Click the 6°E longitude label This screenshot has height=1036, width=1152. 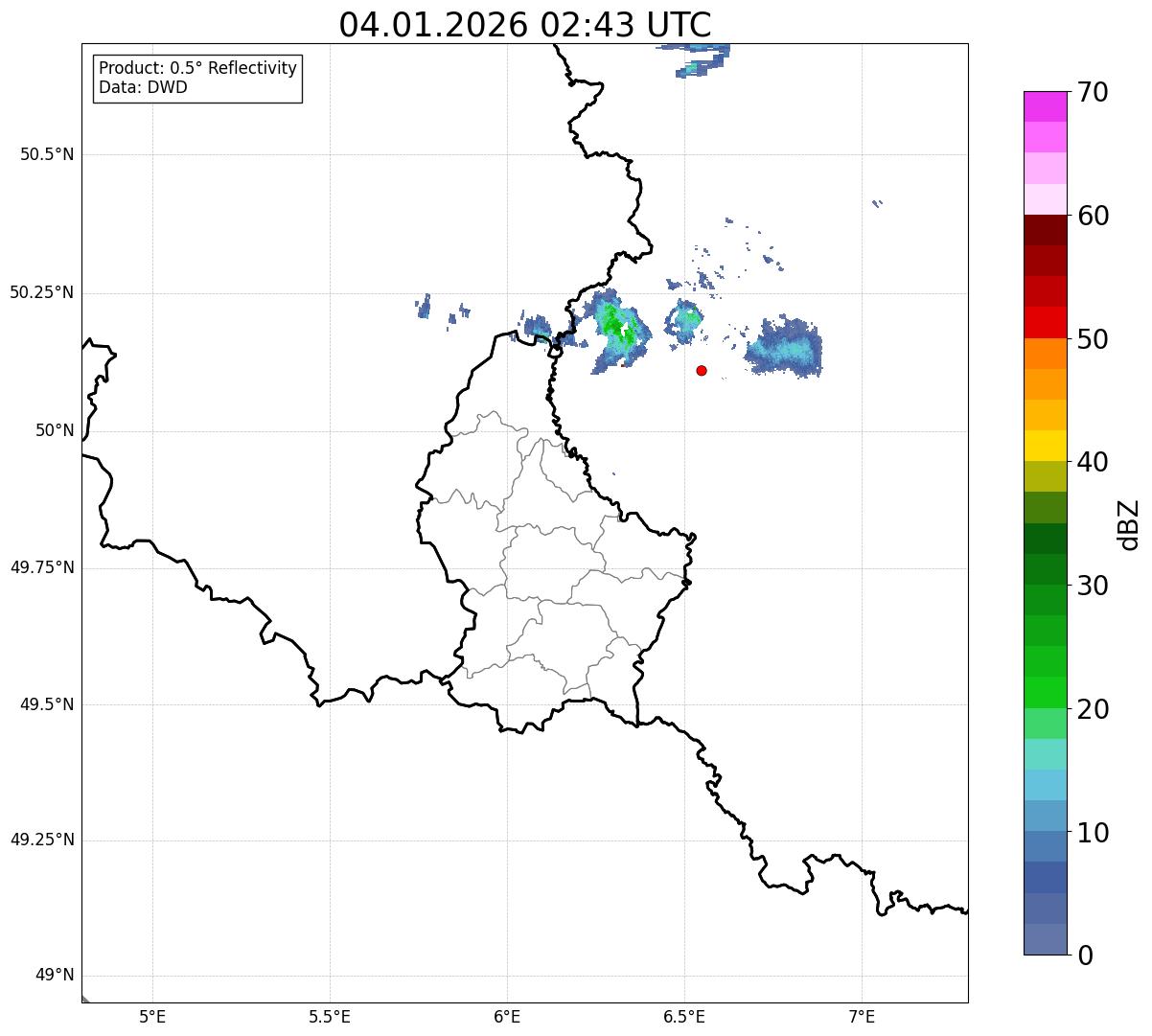tap(507, 1016)
